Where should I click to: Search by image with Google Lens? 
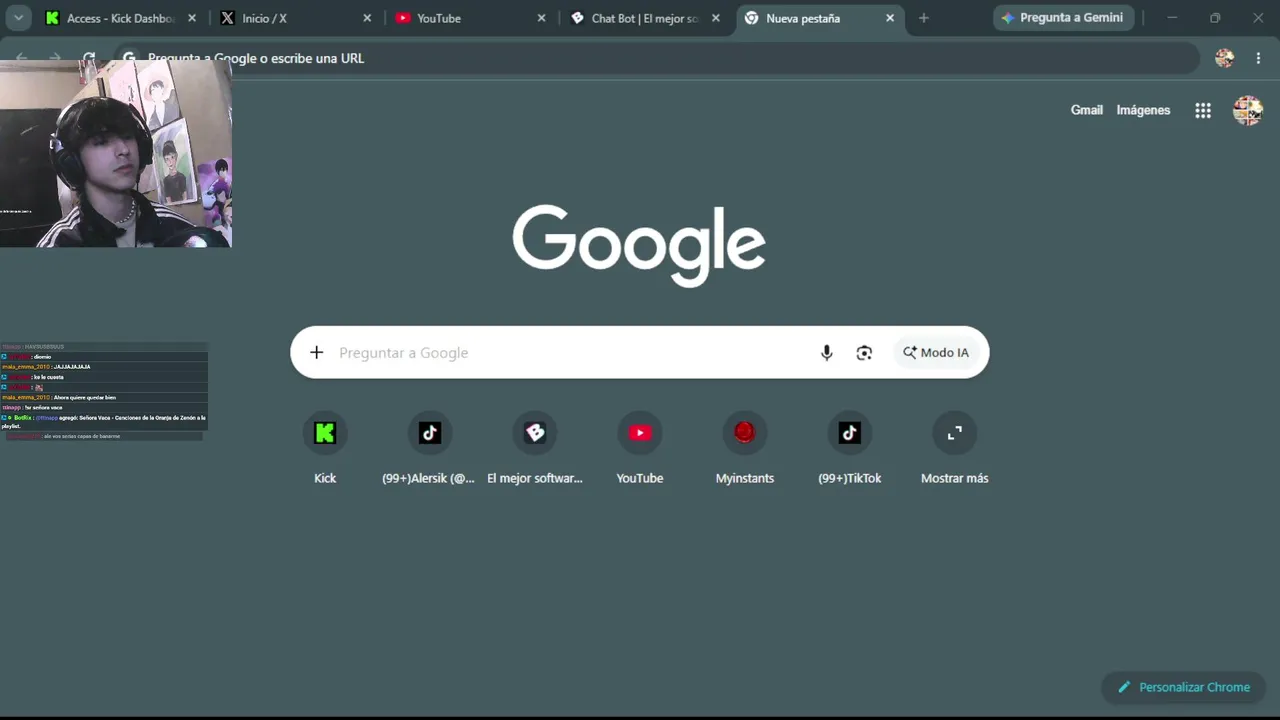click(x=864, y=353)
